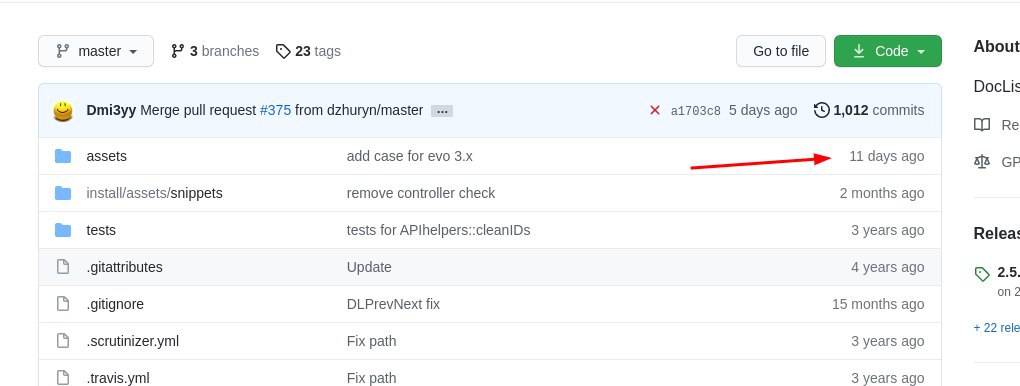
Task: Open commit hash a1703c8
Action: click(x=695, y=111)
